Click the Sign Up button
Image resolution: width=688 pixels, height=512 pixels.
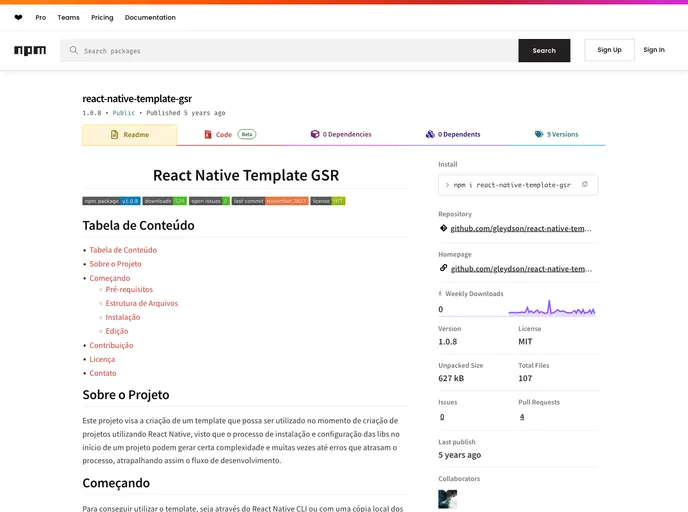(609, 50)
